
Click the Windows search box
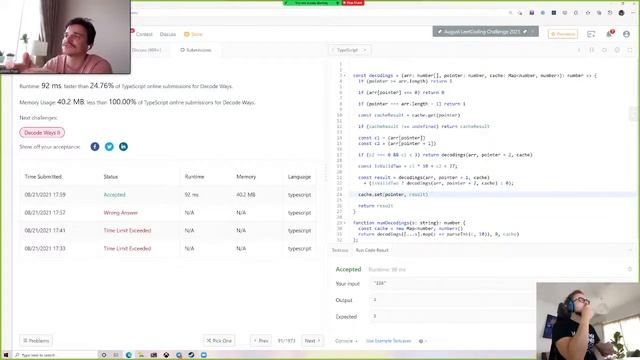(55, 355)
